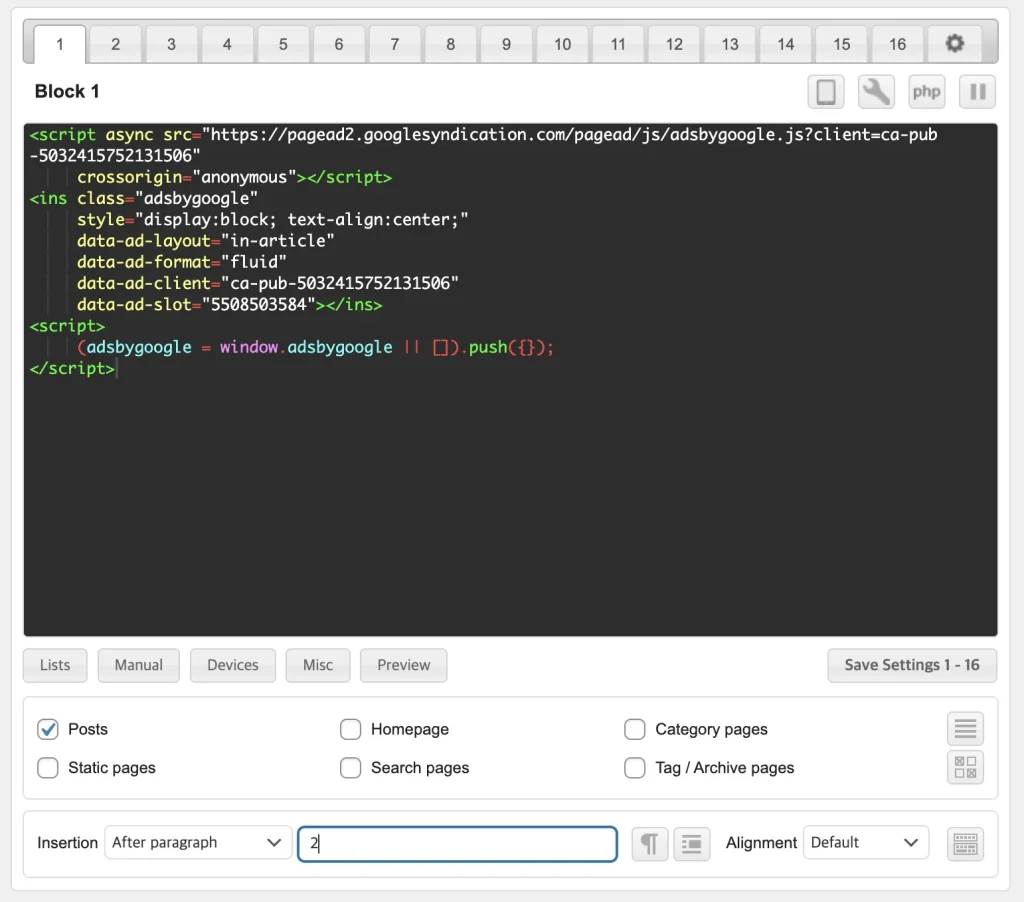Select block tab 12
The width and height of the screenshot is (1024, 902).
674,44
